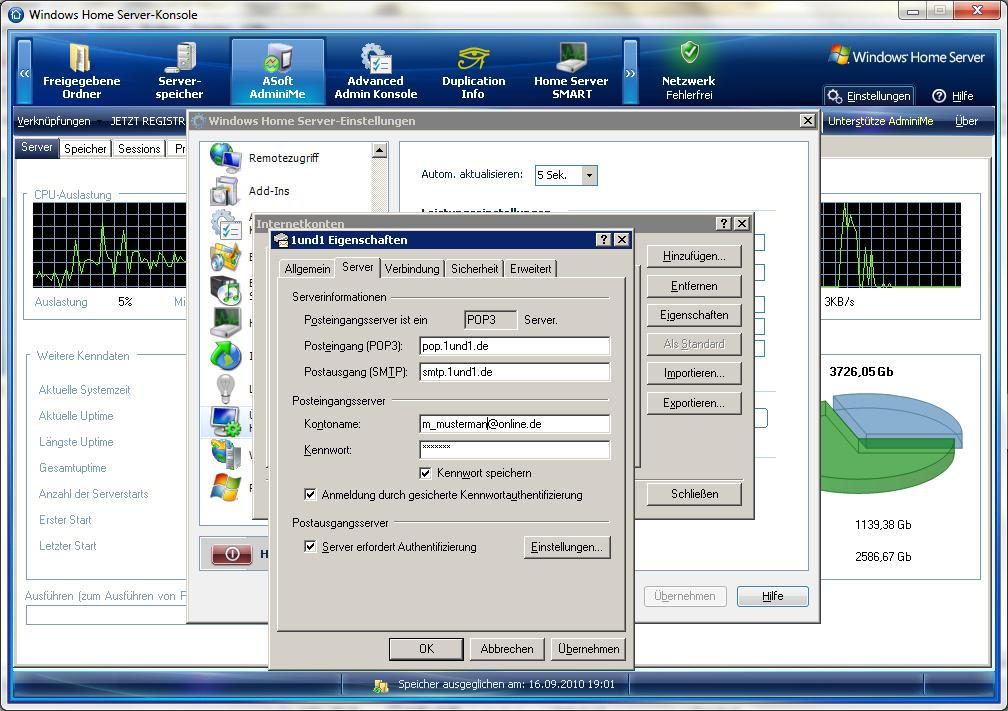The width and height of the screenshot is (1008, 711).
Task: Open the Advanced Admin Konsole toolbar icon
Action: tap(375, 71)
